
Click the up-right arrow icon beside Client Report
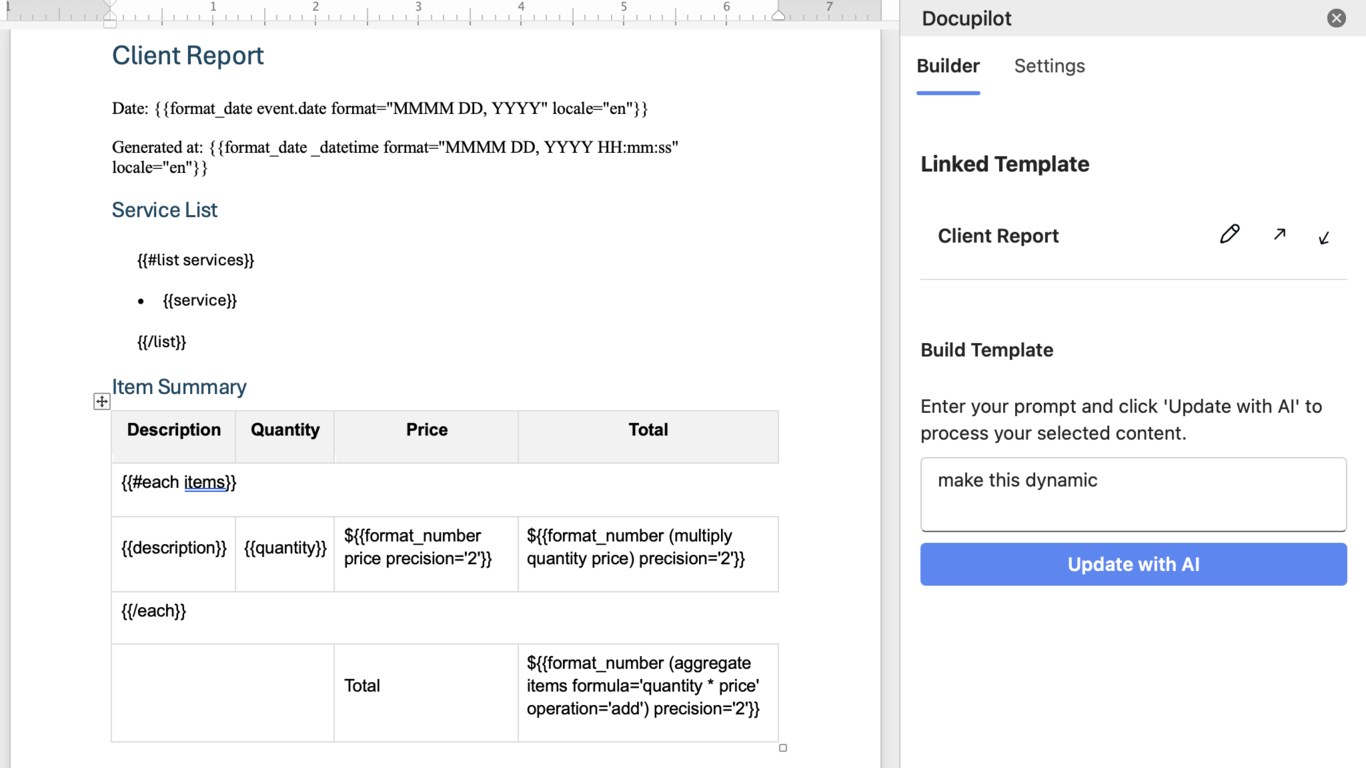click(x=1279, y=235)
